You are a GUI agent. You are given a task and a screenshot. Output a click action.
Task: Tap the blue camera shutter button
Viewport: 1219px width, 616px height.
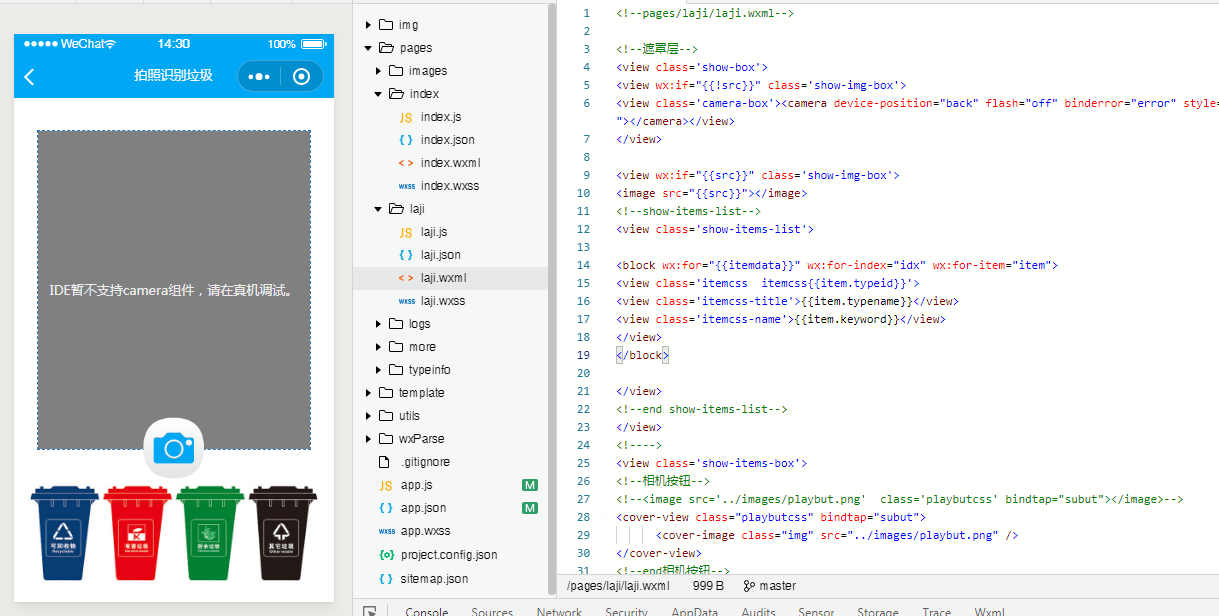point(173,447)
